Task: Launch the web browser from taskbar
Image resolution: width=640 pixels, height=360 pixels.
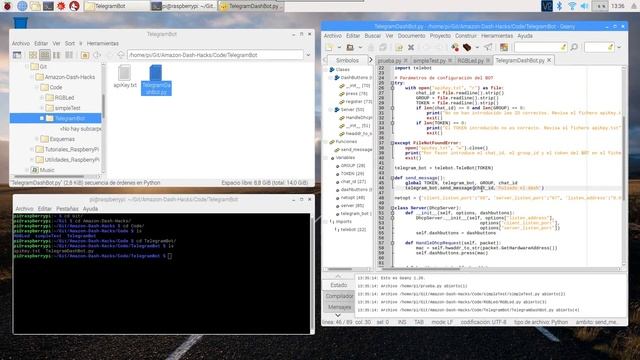Action: [x=22, y=6]
